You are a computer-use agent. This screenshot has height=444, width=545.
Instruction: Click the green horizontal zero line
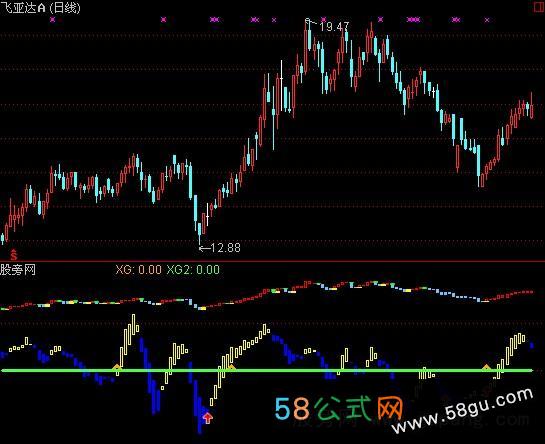[x=267, y=371]
